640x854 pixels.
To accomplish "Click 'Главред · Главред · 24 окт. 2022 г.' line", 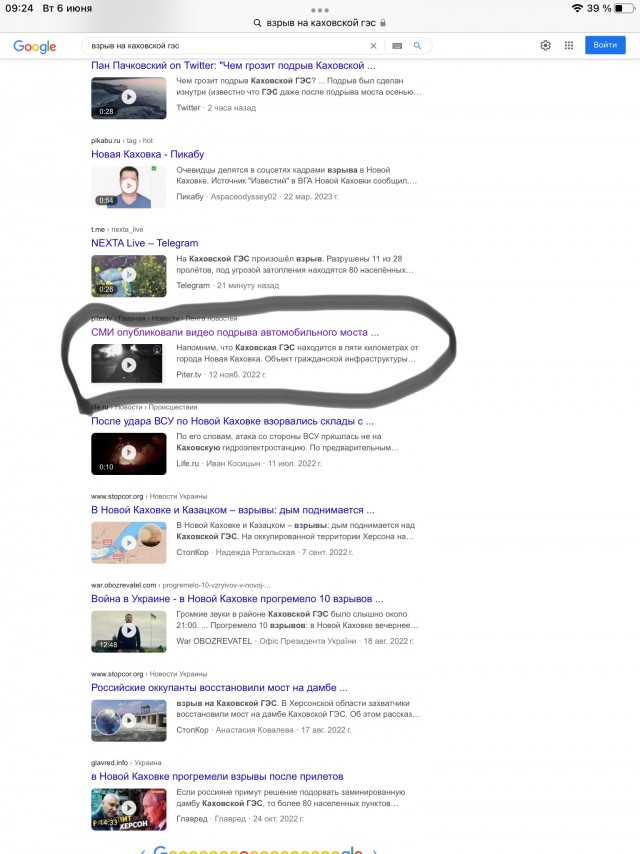I will 240,819.
